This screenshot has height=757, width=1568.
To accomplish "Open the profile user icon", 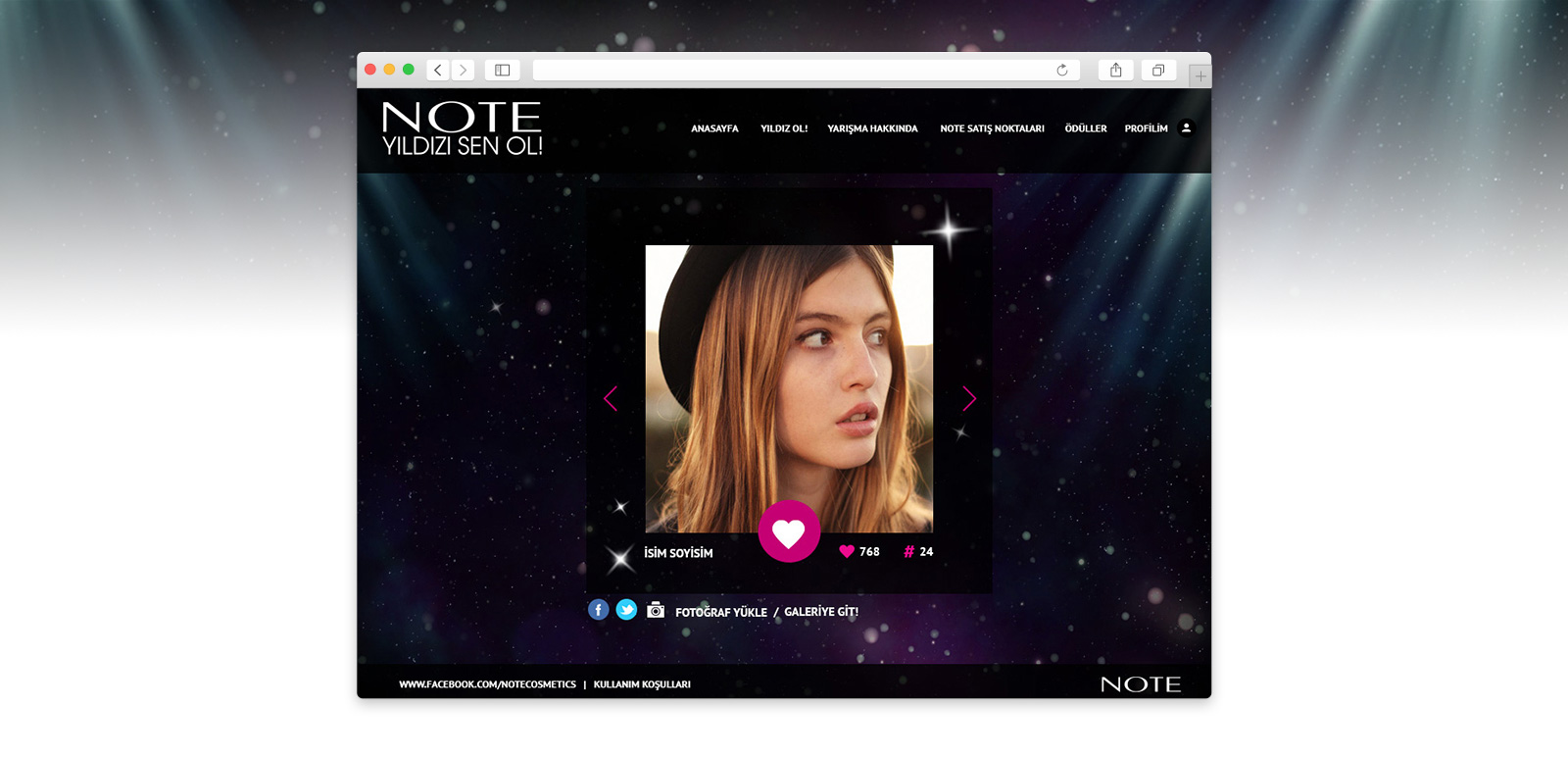I will coord(1186,127).
